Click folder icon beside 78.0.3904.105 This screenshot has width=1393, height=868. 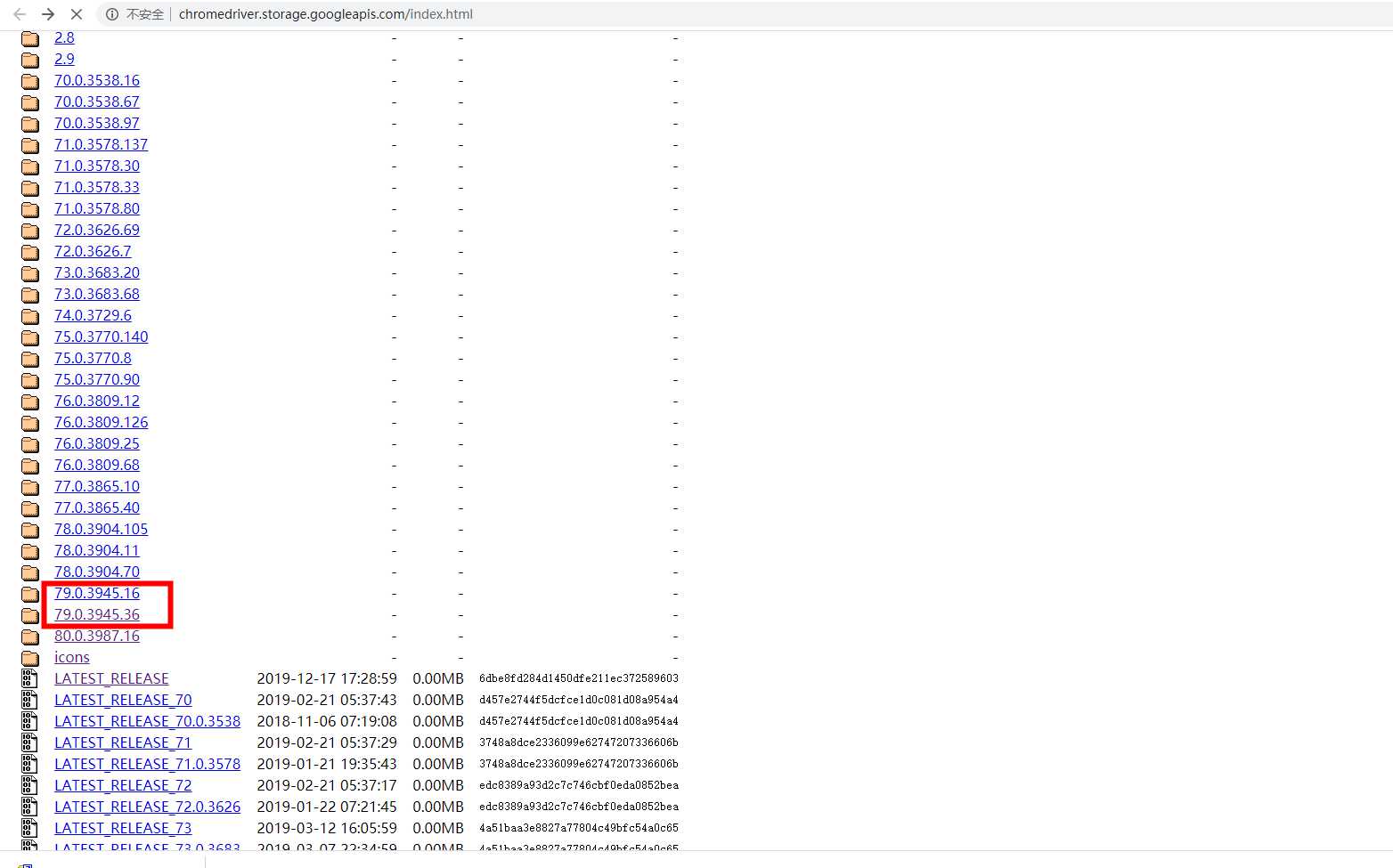click(30, 530)
